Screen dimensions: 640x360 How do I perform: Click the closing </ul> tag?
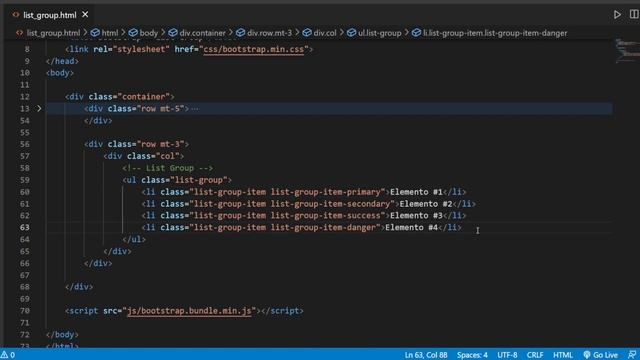point(134,239)
